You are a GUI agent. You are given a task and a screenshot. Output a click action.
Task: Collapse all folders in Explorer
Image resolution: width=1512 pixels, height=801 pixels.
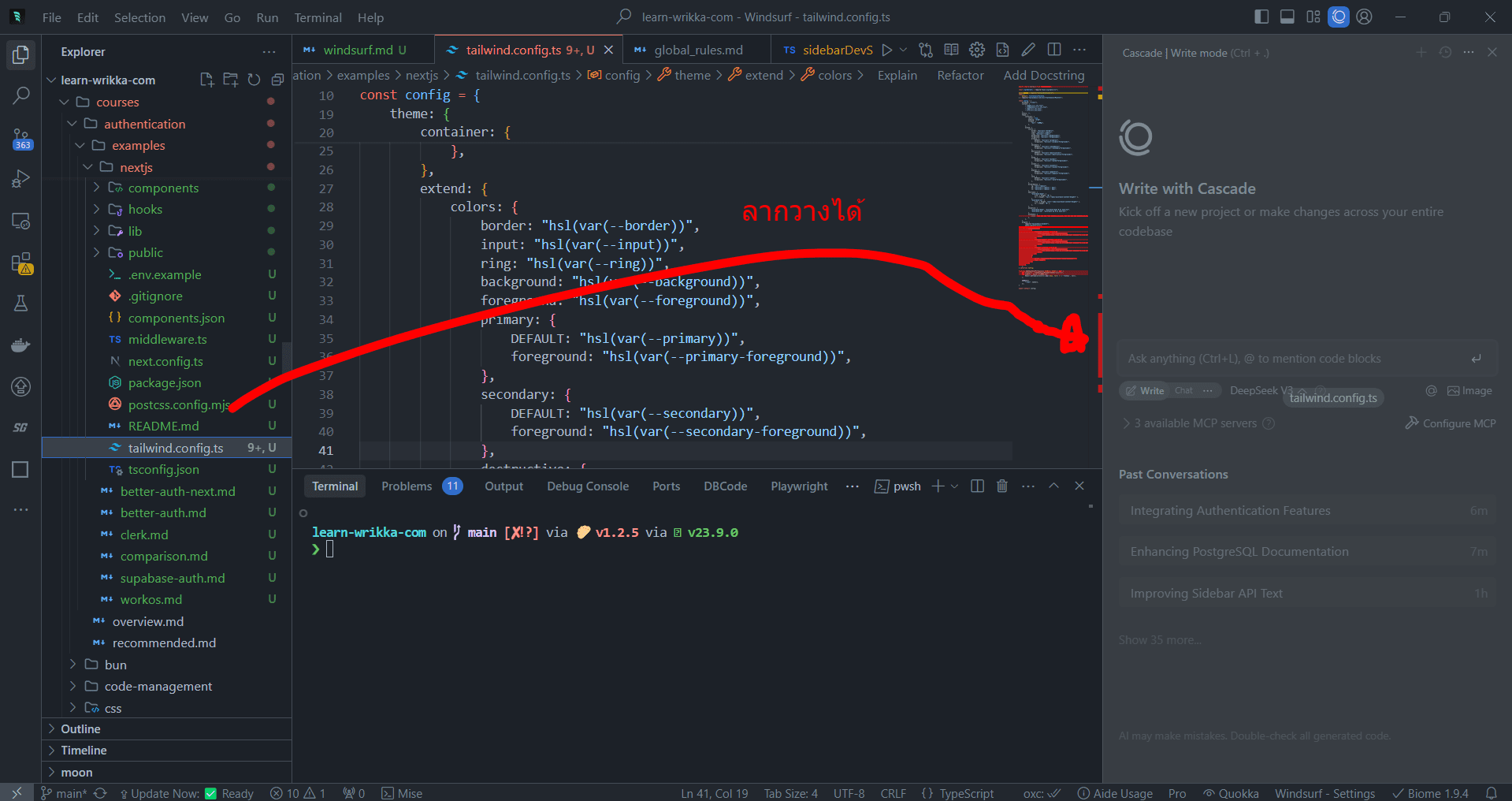(277, 80)
